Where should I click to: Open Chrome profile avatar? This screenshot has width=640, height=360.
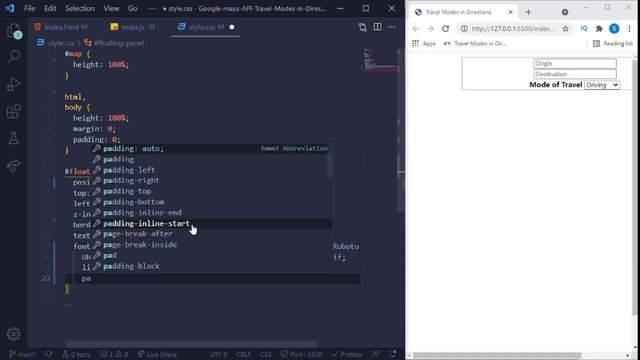point(614,29)
